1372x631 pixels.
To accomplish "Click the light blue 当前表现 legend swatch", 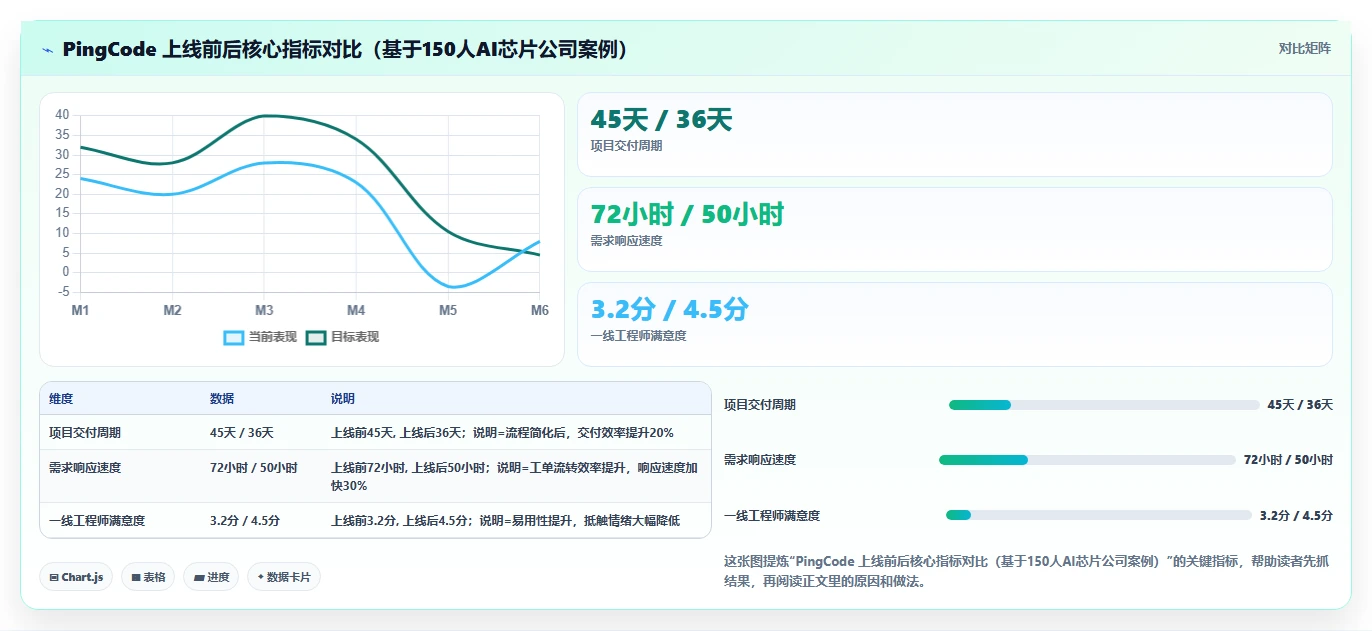I will click(x=233, y=338).
